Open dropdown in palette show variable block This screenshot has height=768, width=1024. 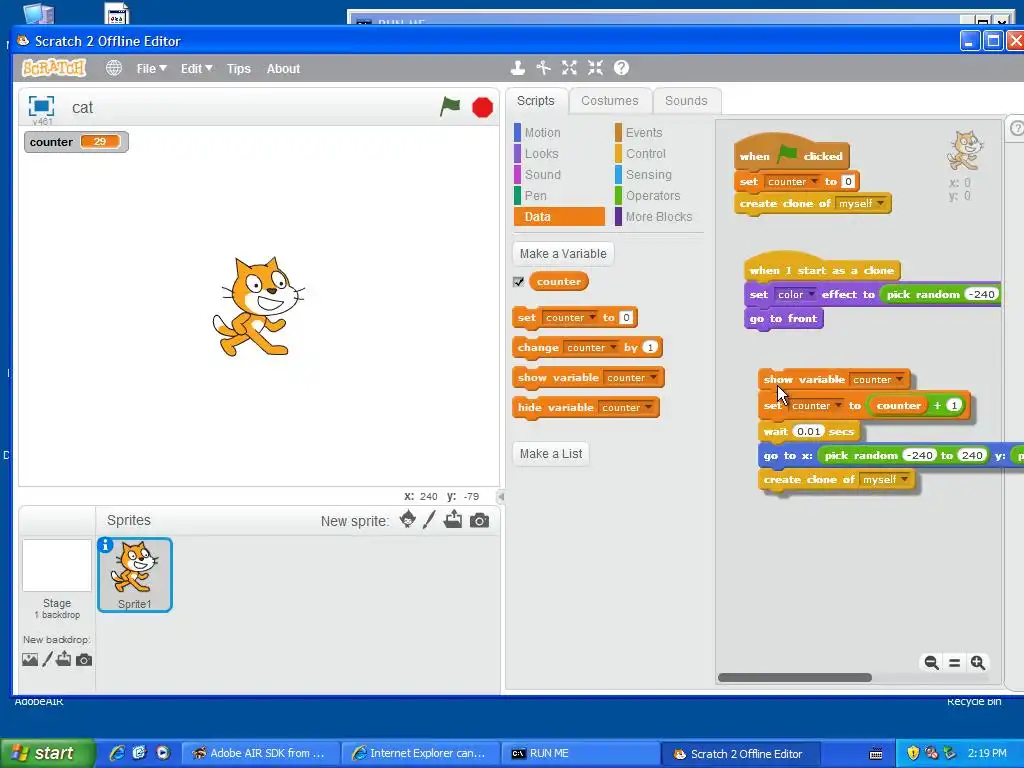click(631, 377)
